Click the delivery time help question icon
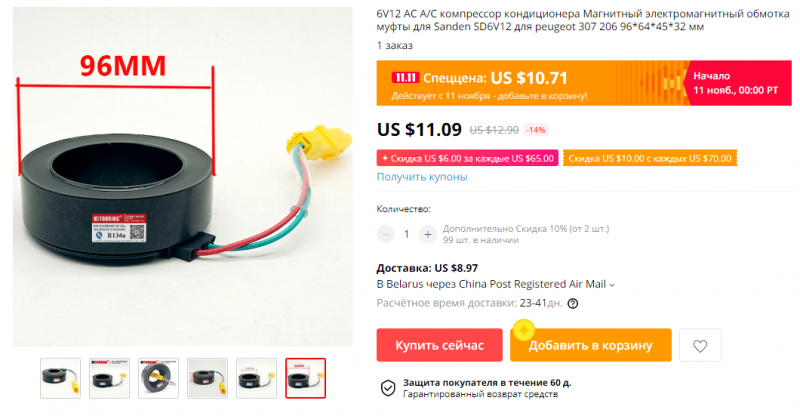 coord(573,304)
